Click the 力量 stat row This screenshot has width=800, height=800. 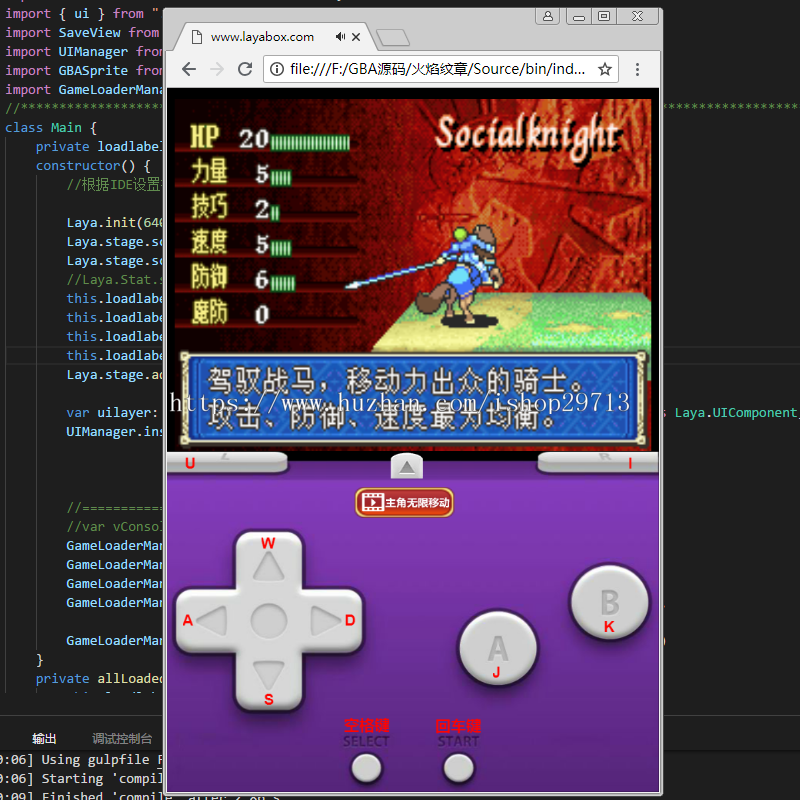click(241, 172)
